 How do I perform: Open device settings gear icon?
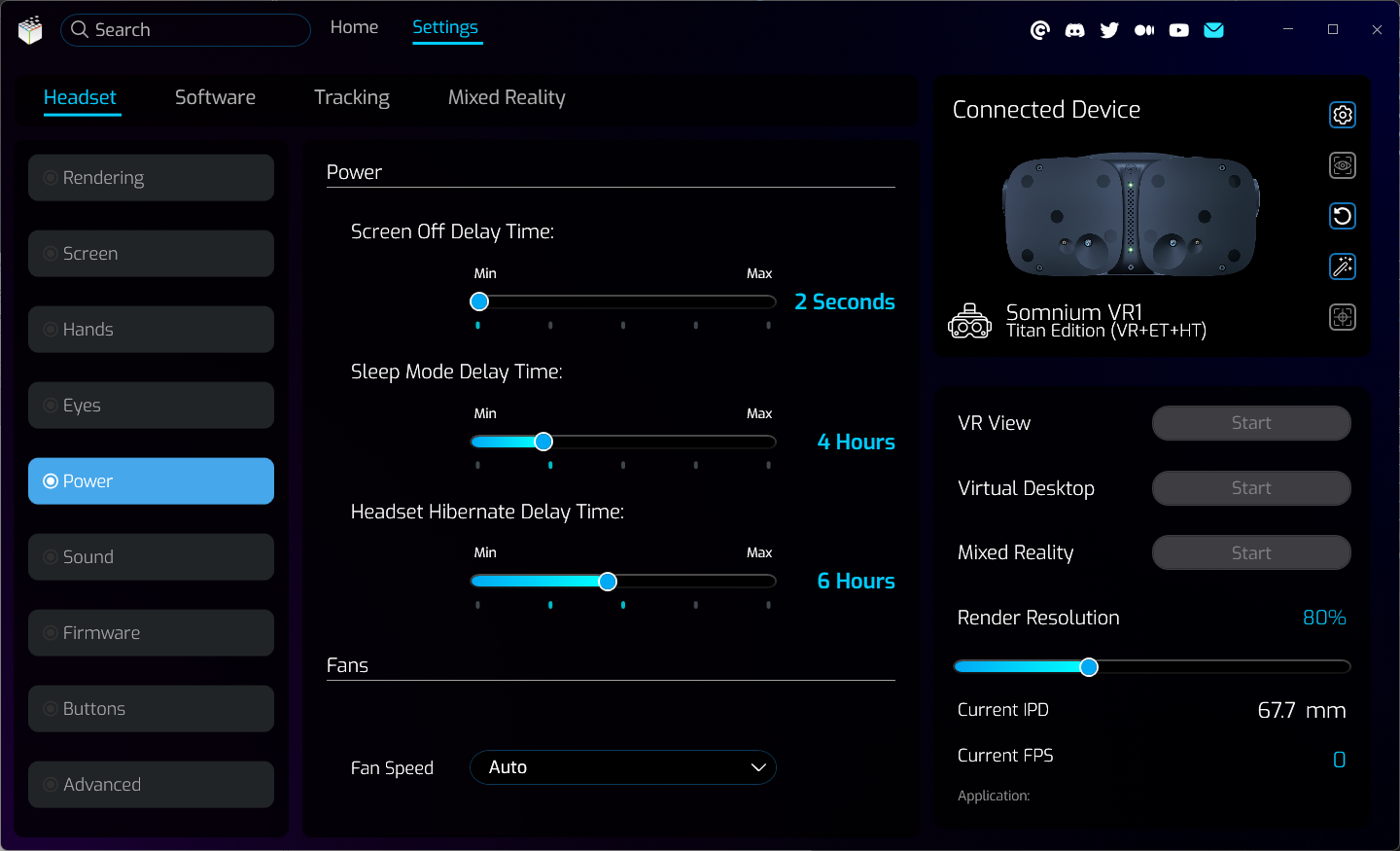click(1342, 115)
